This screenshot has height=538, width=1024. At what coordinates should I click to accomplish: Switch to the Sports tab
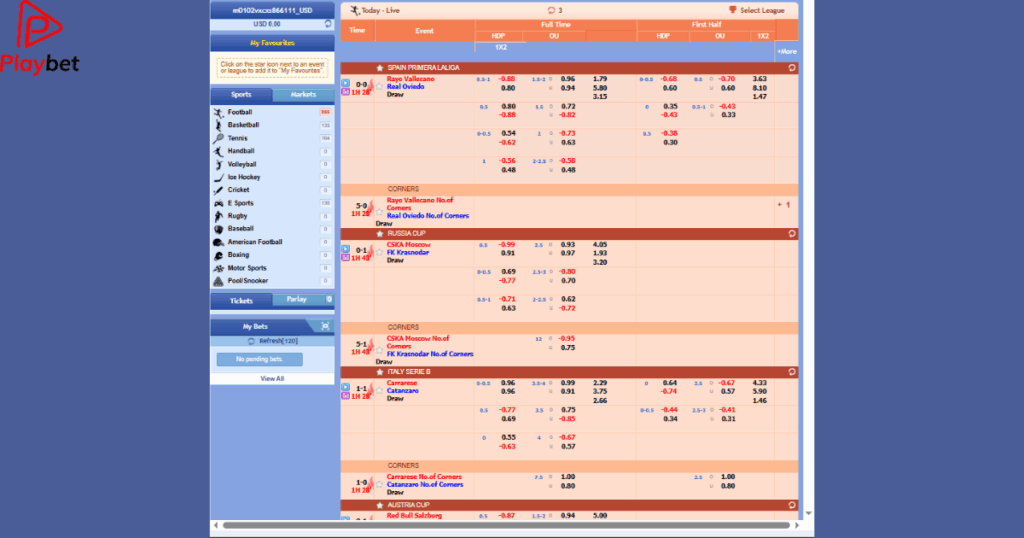click(x=241, y=95)
